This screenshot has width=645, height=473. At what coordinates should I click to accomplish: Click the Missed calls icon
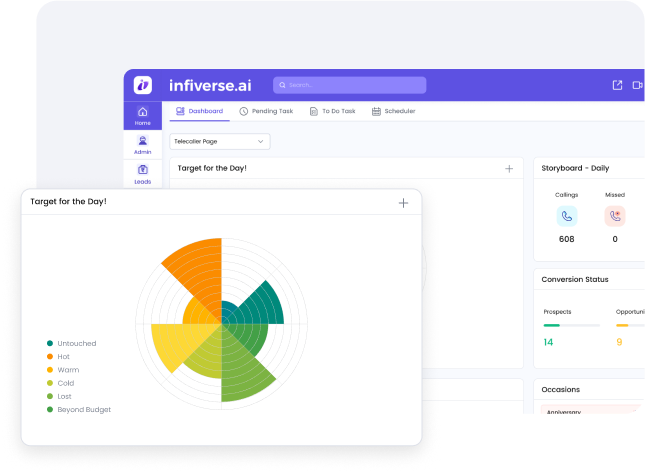tap(614, 215)
